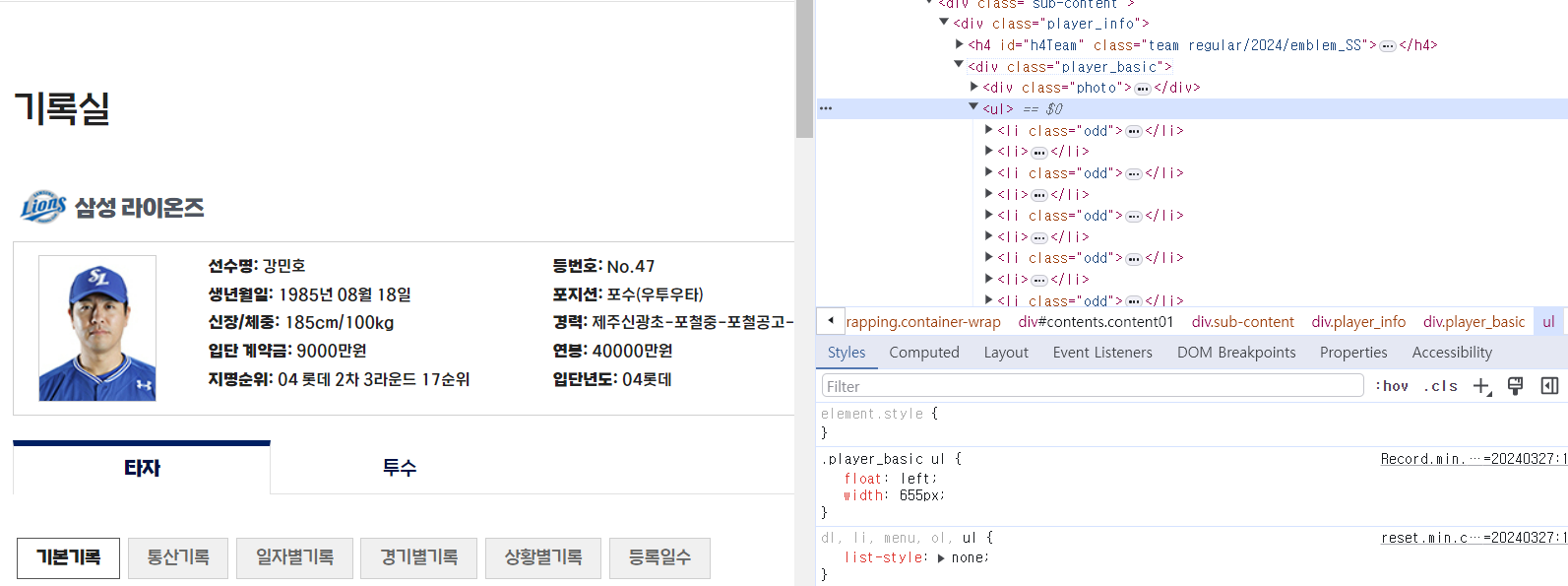Select rapping.container-wrap breadcrumb

click(x=923, y=322)
